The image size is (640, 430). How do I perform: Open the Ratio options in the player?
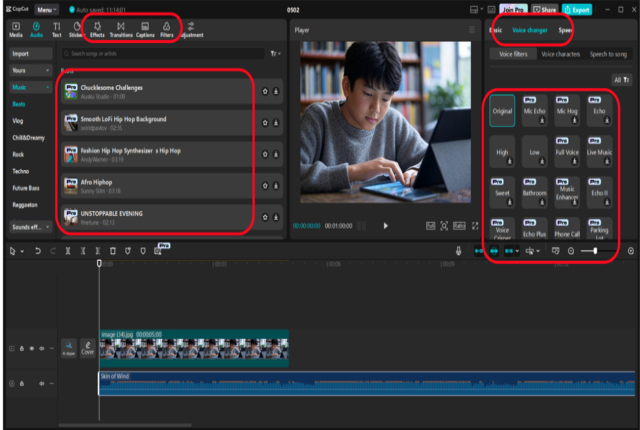pos(459,226)
